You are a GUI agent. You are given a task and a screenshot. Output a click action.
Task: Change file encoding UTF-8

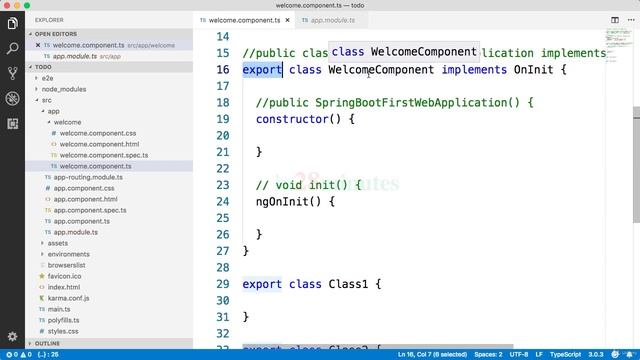pos(518,355)
